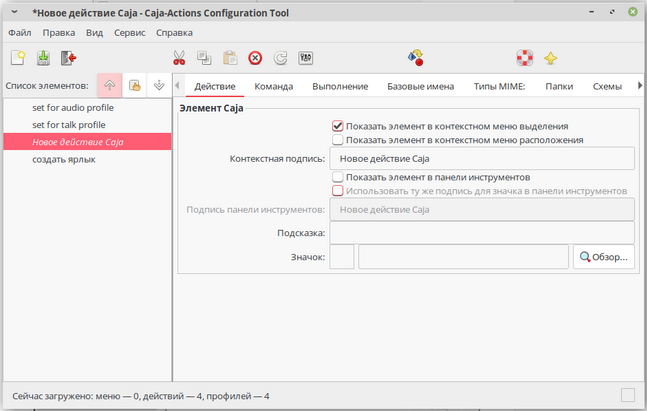Enable show item in location context menu

[x=338, y=140]
